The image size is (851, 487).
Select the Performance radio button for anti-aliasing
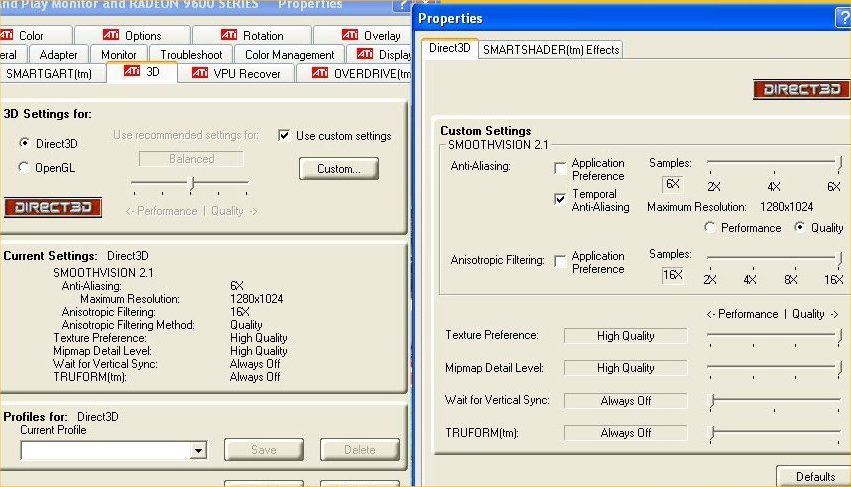(709, 227)
